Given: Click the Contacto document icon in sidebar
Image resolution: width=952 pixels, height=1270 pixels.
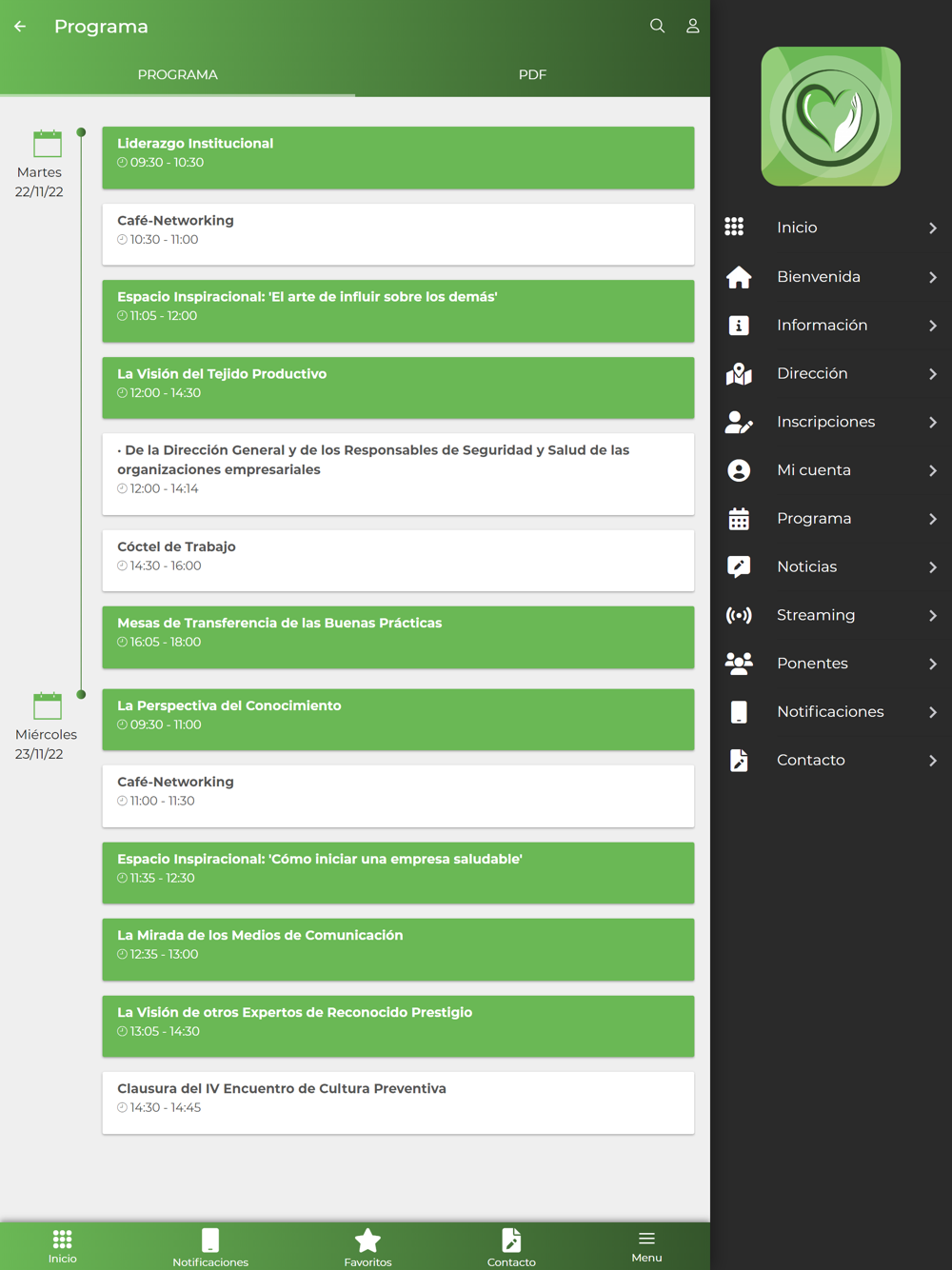Looking at the screenshot, I should 739,760.
